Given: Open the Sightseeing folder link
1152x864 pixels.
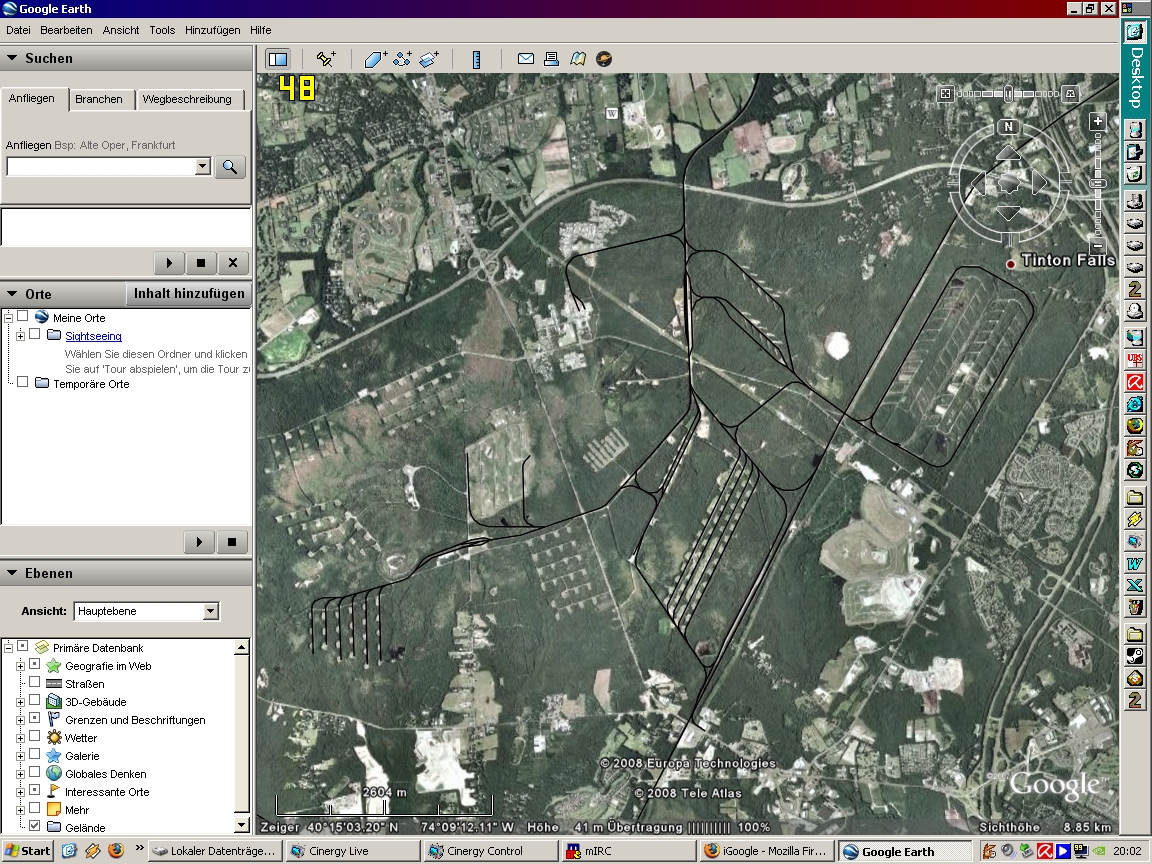Looking at the screenshot, I should click(93, 336).
